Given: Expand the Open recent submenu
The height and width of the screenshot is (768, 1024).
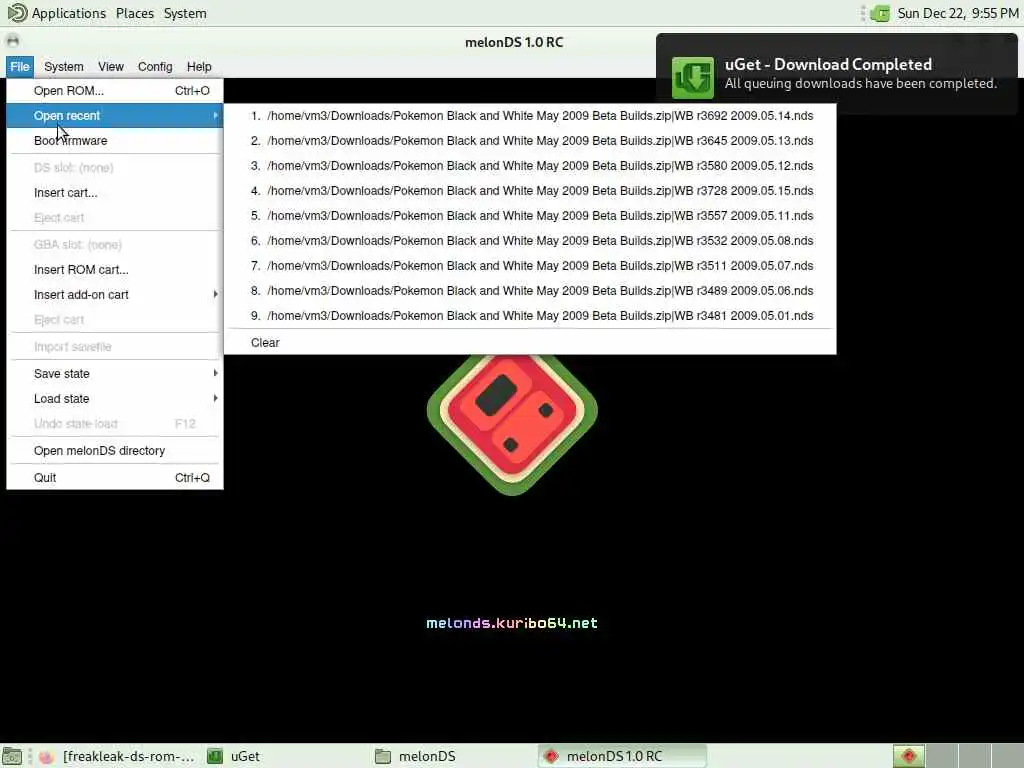Looking at the screenshot, I should [115, 116].
